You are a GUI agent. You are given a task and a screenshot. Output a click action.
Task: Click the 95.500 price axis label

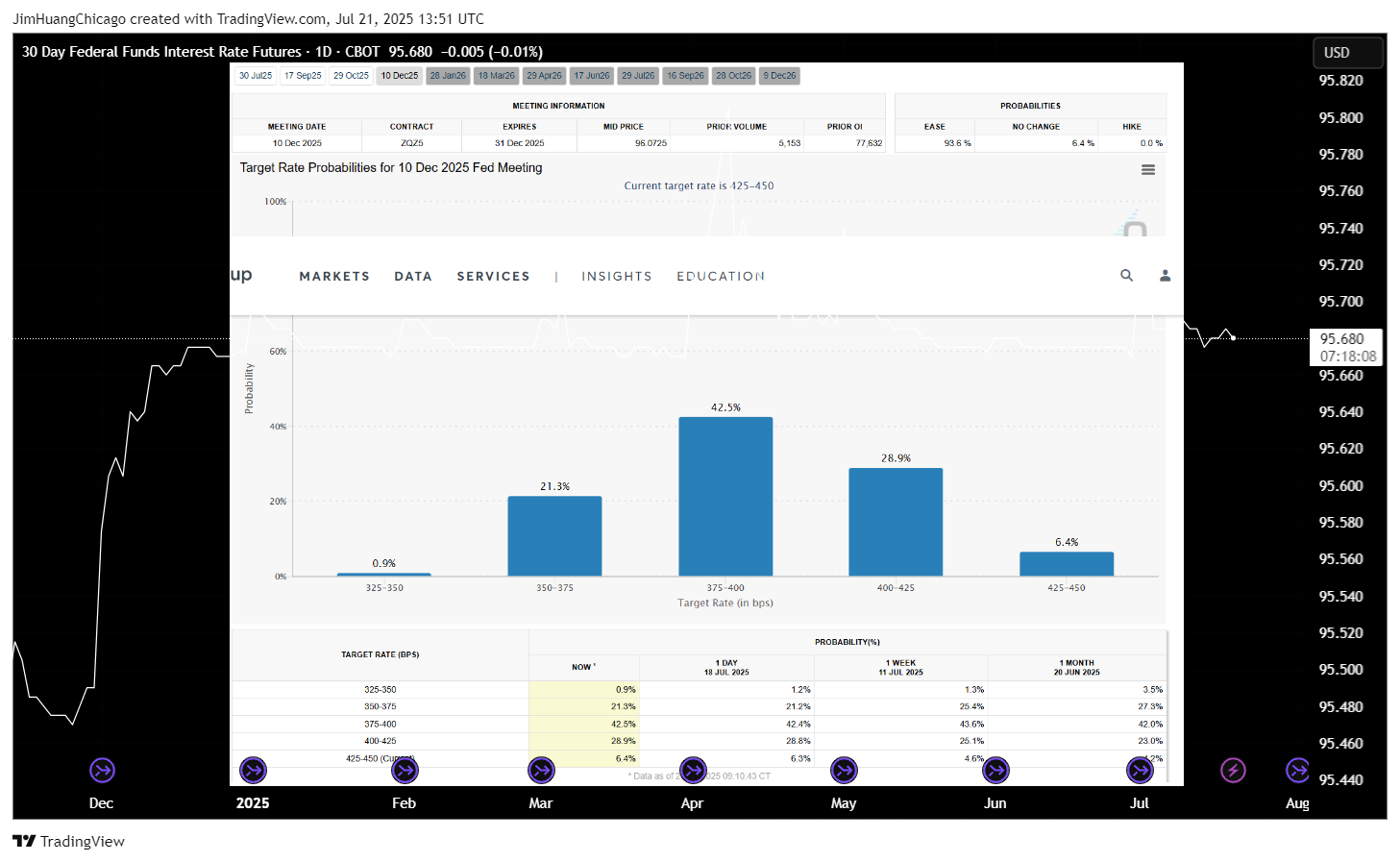[1340, 669]
